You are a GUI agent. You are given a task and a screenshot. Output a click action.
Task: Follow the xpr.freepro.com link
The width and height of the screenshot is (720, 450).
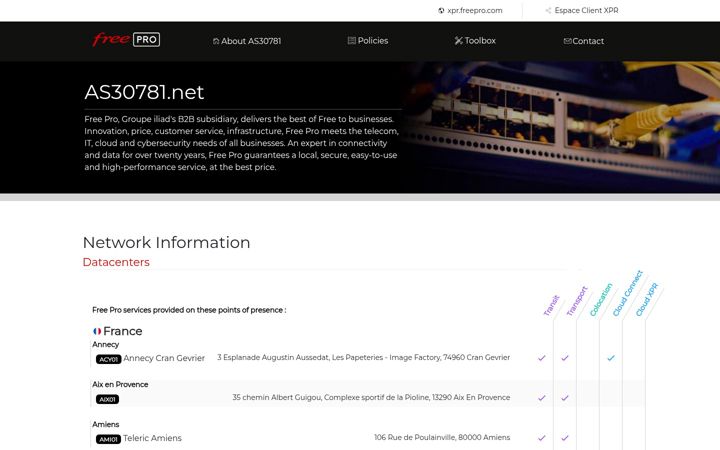click(x=475, y=10)
